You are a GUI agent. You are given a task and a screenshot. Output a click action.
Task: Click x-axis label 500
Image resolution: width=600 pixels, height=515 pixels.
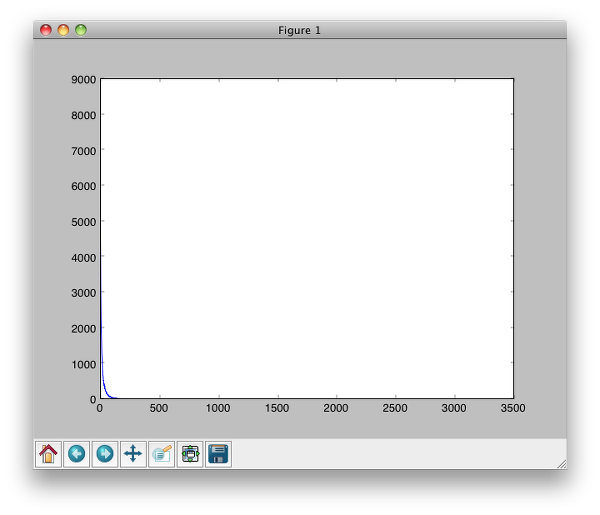coord(159,408)
